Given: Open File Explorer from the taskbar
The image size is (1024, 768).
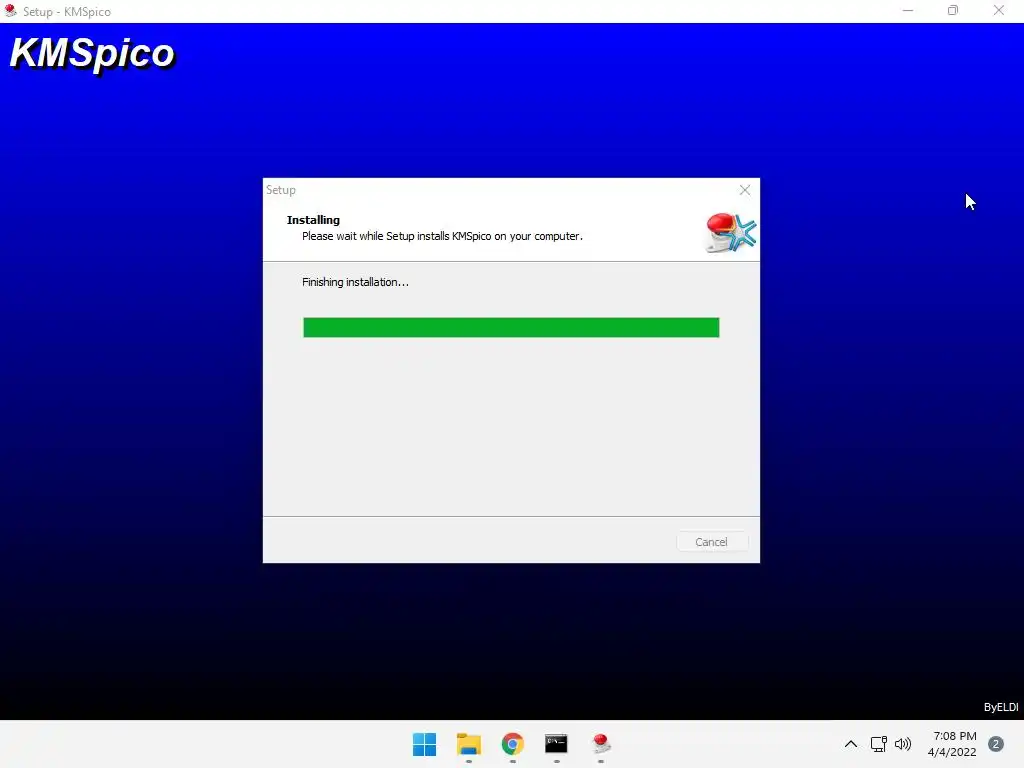Looking at the screenshot, I should (x=468, y=744).
